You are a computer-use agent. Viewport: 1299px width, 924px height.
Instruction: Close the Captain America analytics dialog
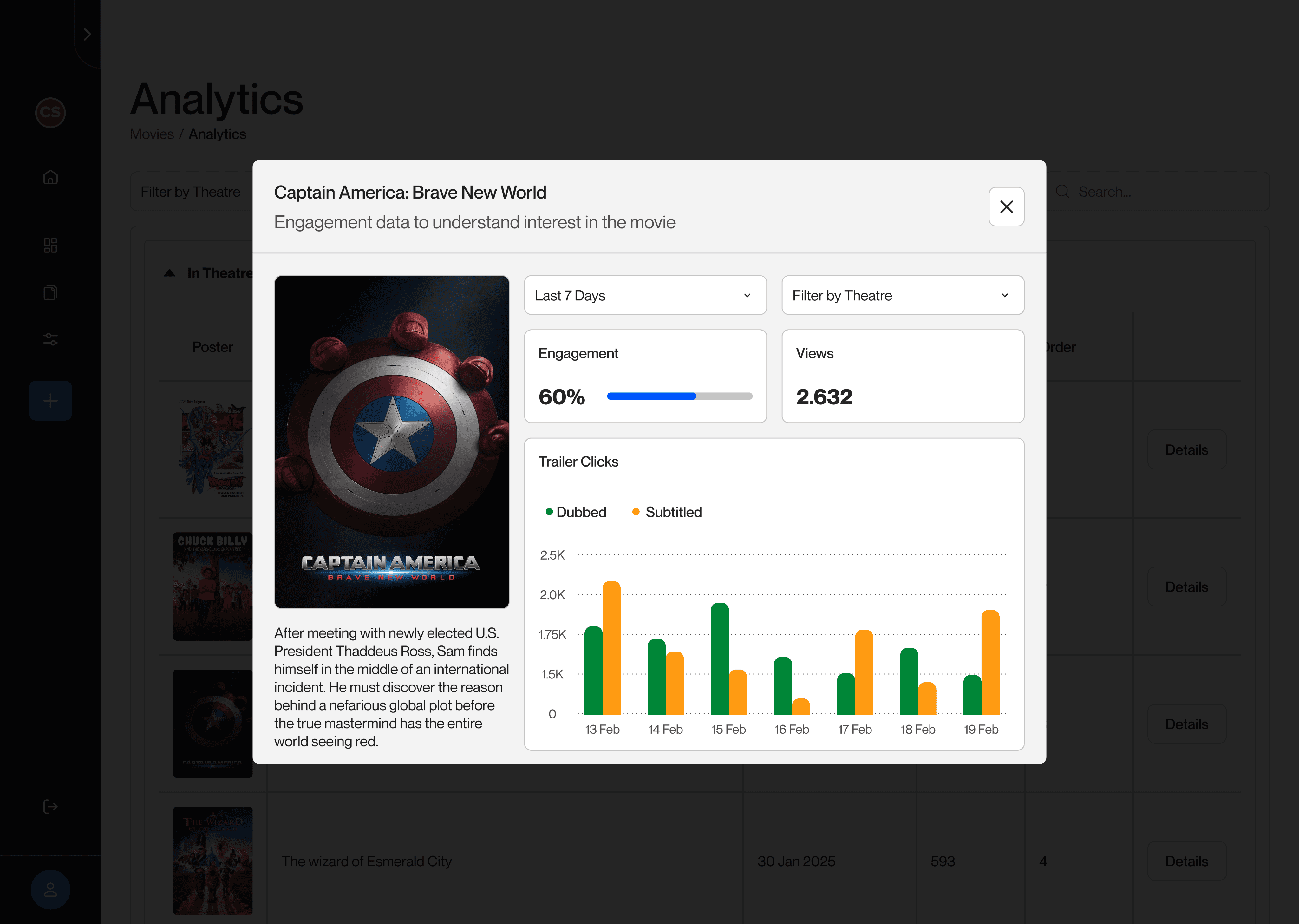click(1006, 206)
